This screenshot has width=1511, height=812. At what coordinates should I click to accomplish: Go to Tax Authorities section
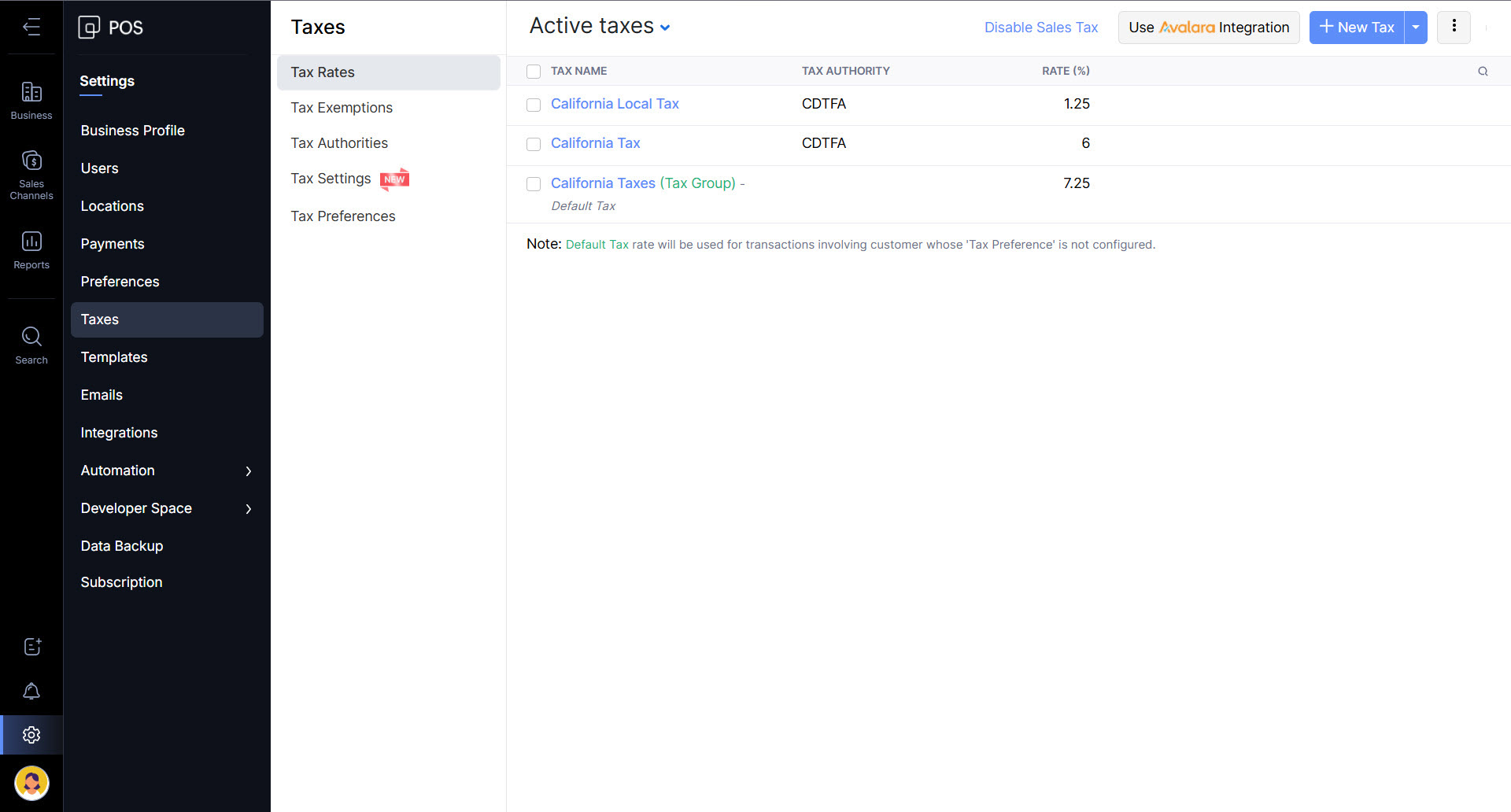[339, 143]
